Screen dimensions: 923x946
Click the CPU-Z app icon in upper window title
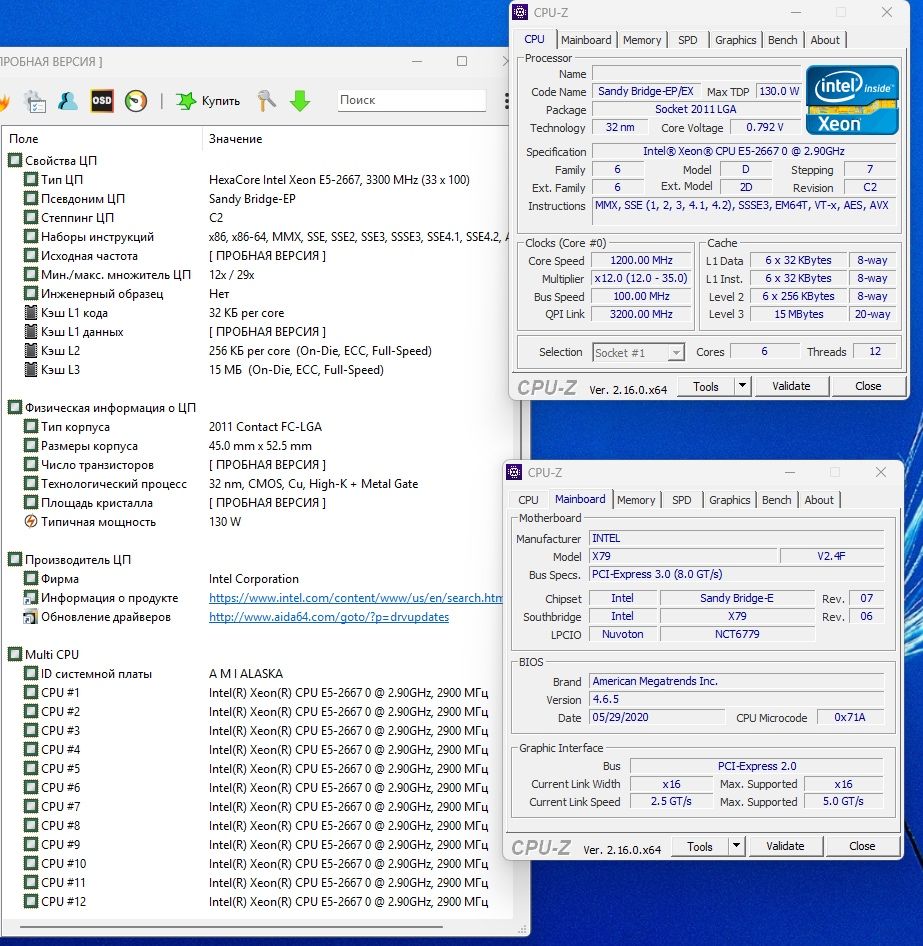pos(520,12)
